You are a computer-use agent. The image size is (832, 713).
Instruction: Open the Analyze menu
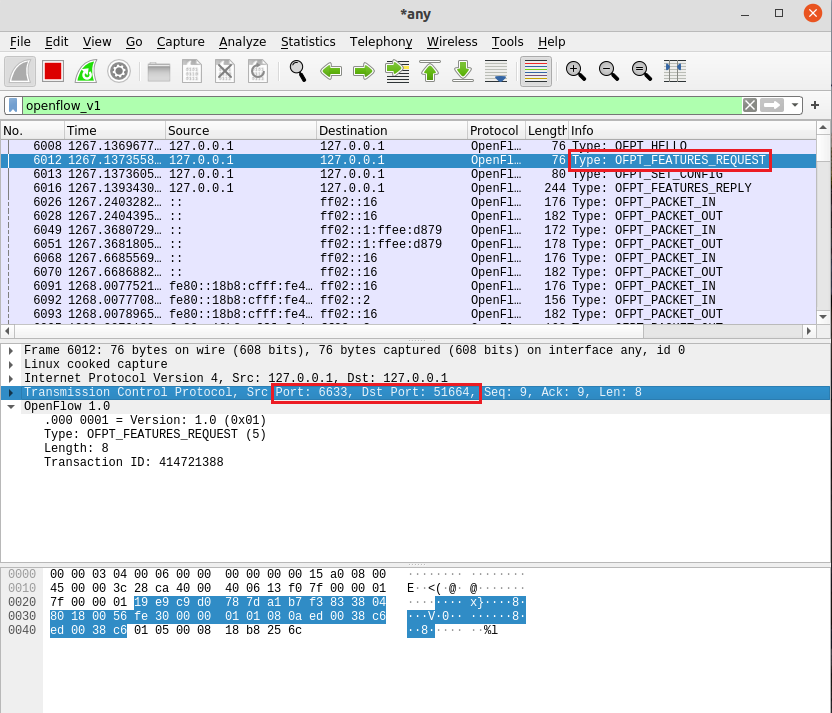pos(242,41)
